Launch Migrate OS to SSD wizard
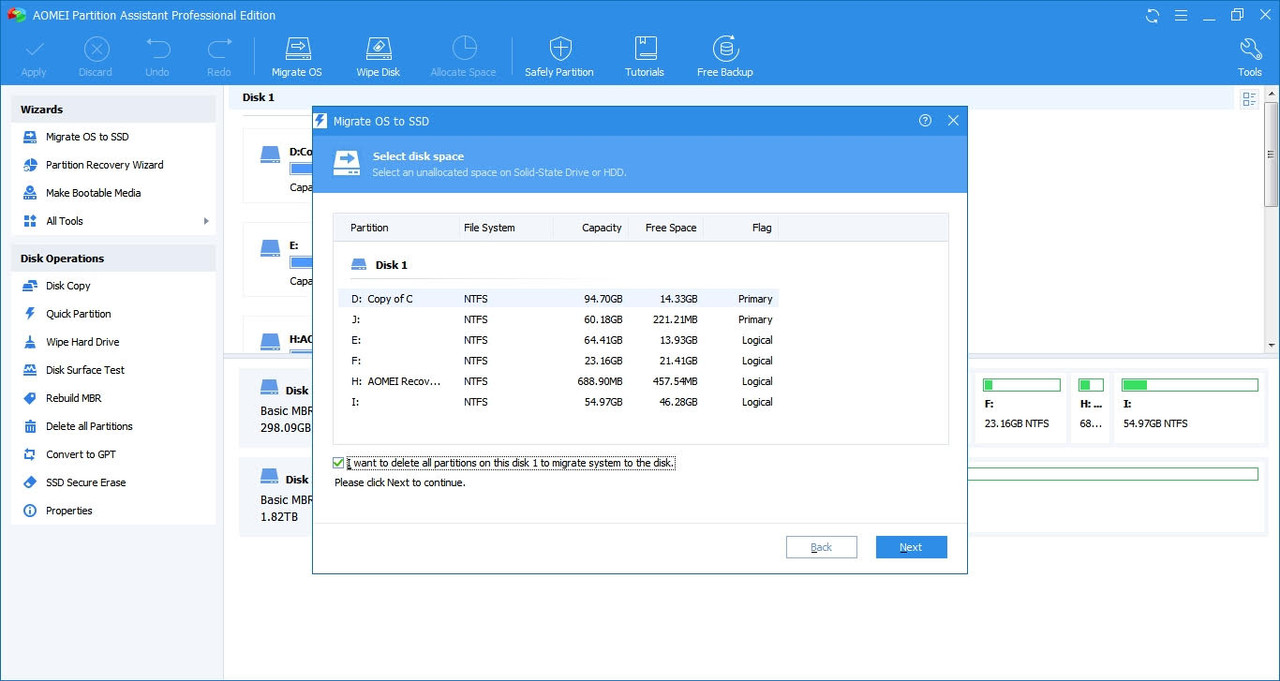1280x681 pixels. point(87,137)
